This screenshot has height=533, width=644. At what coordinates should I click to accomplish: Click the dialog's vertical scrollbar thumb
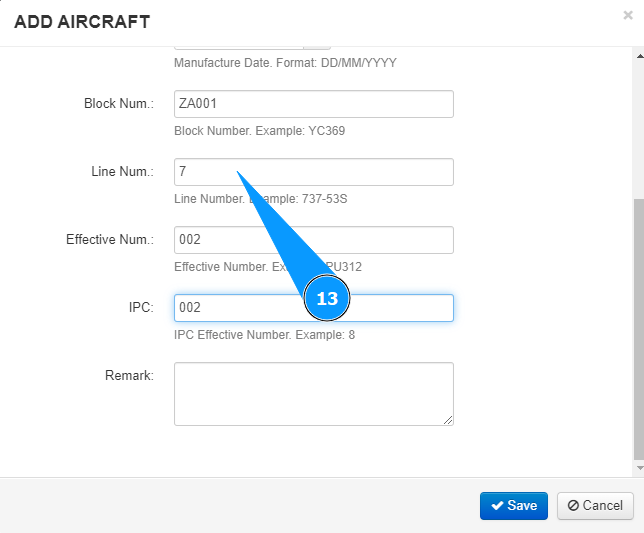point(638,330)
